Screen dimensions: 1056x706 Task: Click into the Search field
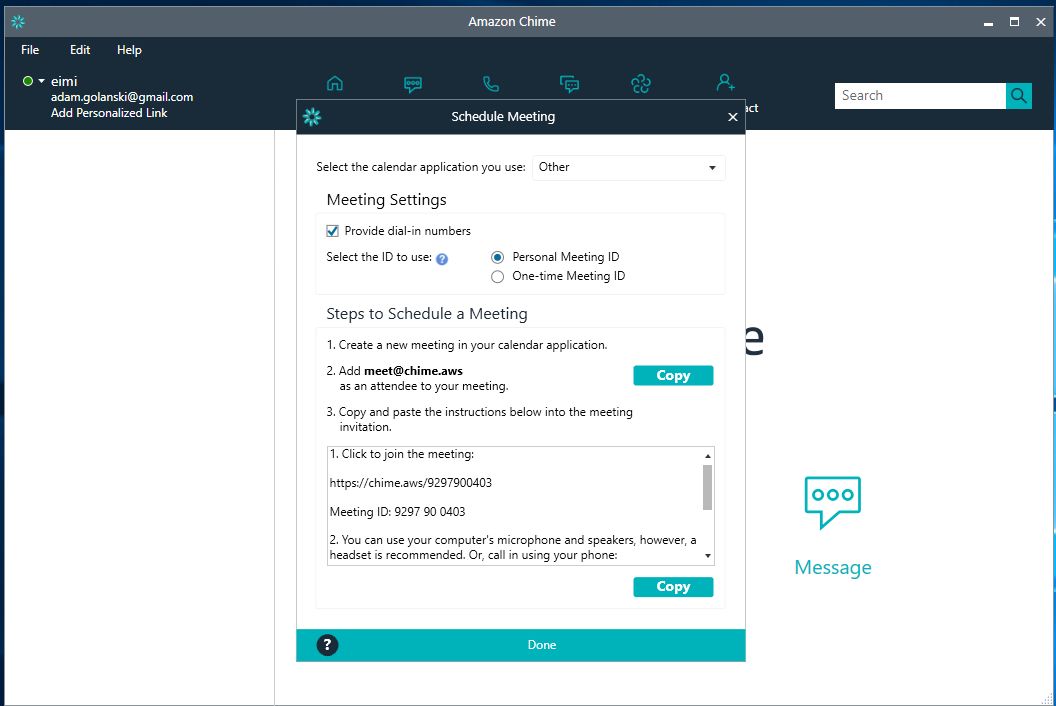pyautogui.click(x=920, y=96)
